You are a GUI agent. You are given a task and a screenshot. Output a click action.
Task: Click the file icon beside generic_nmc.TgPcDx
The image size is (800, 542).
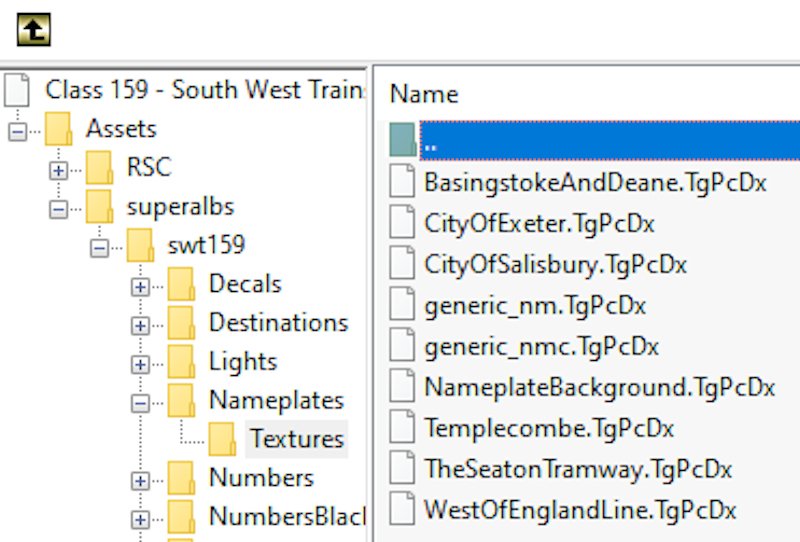click(402, 344)
